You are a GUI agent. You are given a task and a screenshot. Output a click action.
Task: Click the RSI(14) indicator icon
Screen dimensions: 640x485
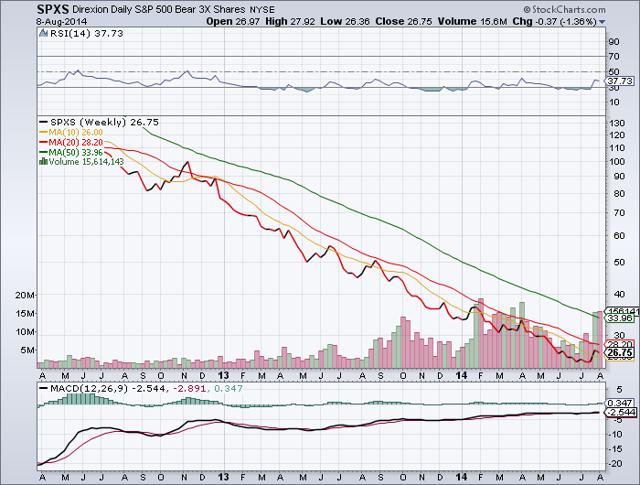click(x=43, y=33)
